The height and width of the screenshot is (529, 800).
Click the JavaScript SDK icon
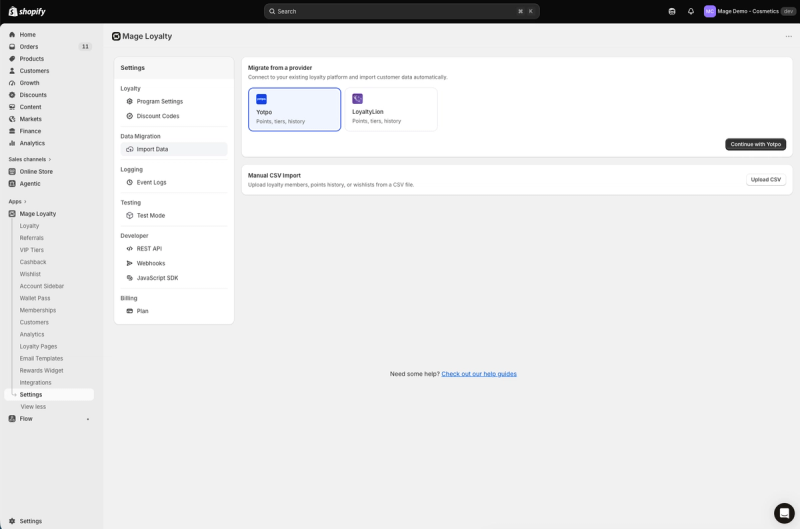tap(130, 278)
